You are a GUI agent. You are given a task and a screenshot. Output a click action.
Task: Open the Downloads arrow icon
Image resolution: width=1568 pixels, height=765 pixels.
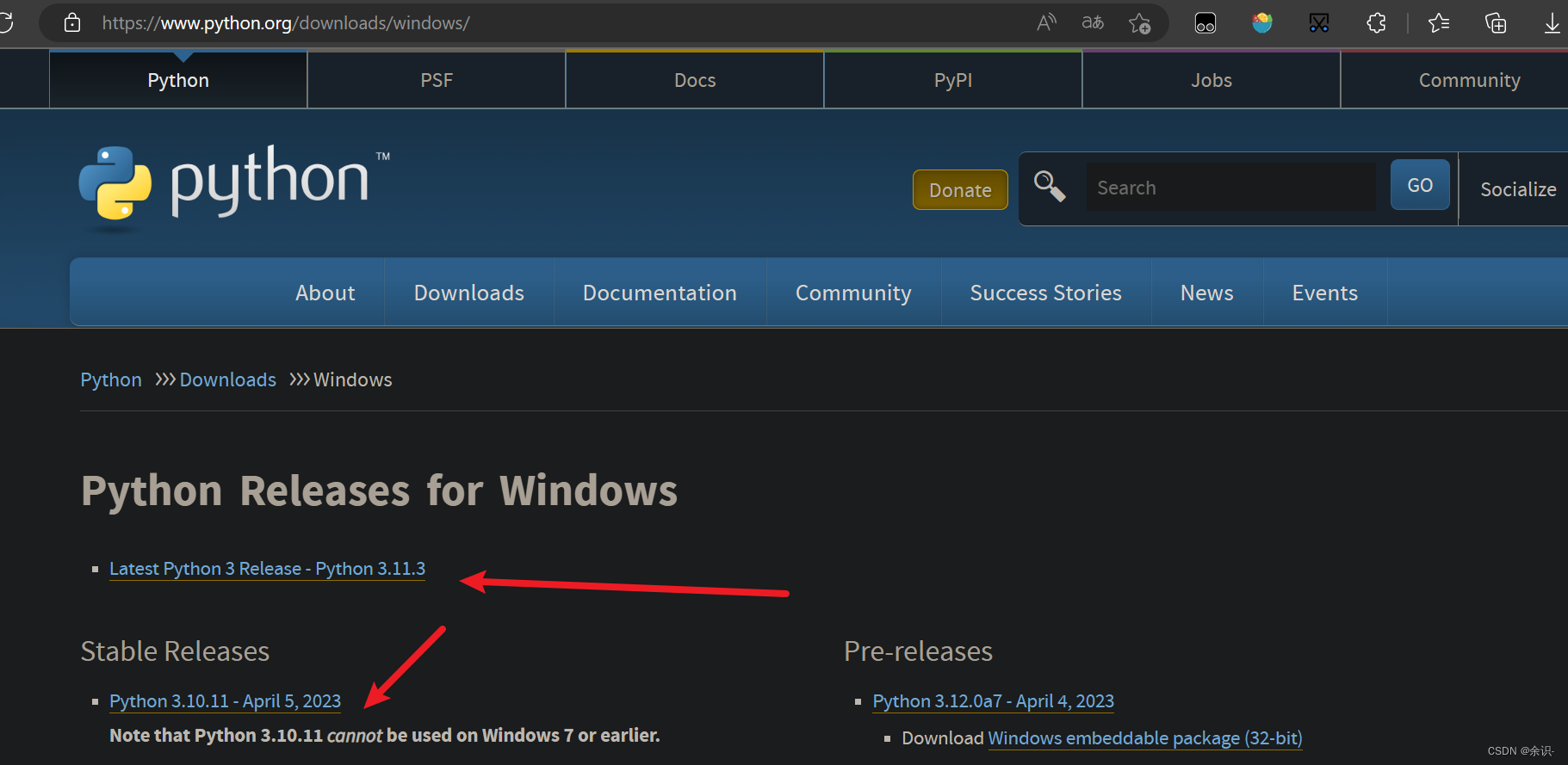pyautogui.click(x=1552, y=23)
